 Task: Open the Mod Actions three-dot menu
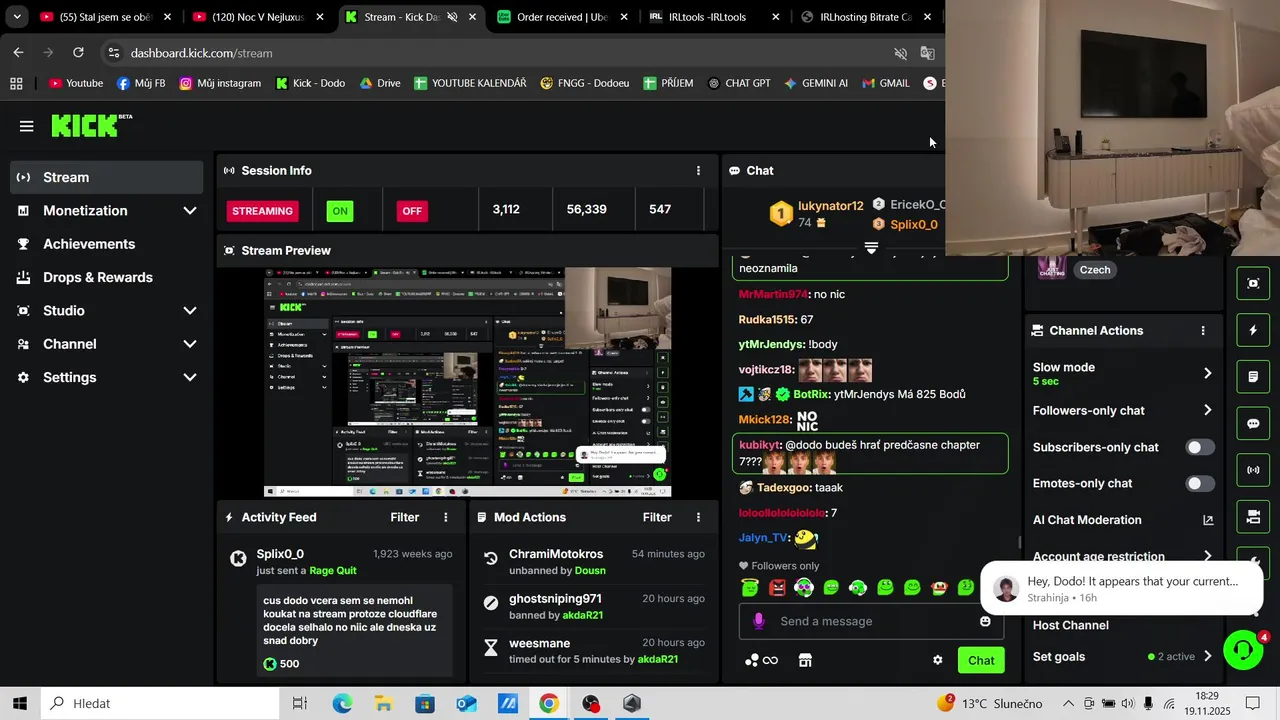click(698, 517)
